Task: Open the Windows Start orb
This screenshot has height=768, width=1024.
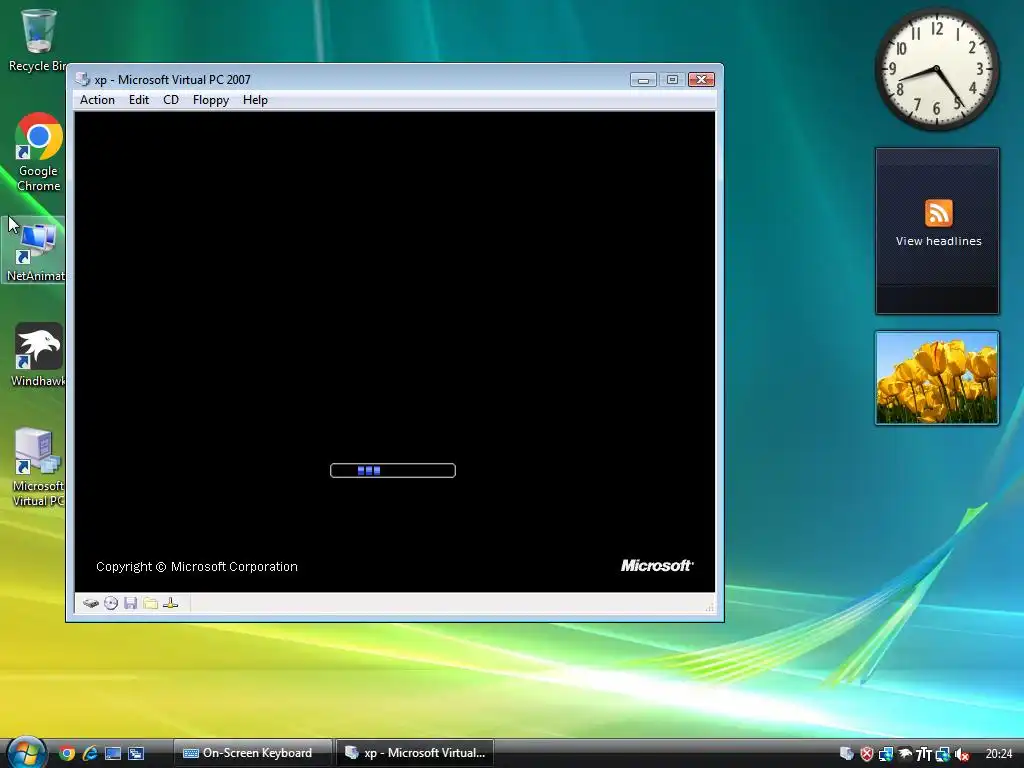Action: pos(26,752)
